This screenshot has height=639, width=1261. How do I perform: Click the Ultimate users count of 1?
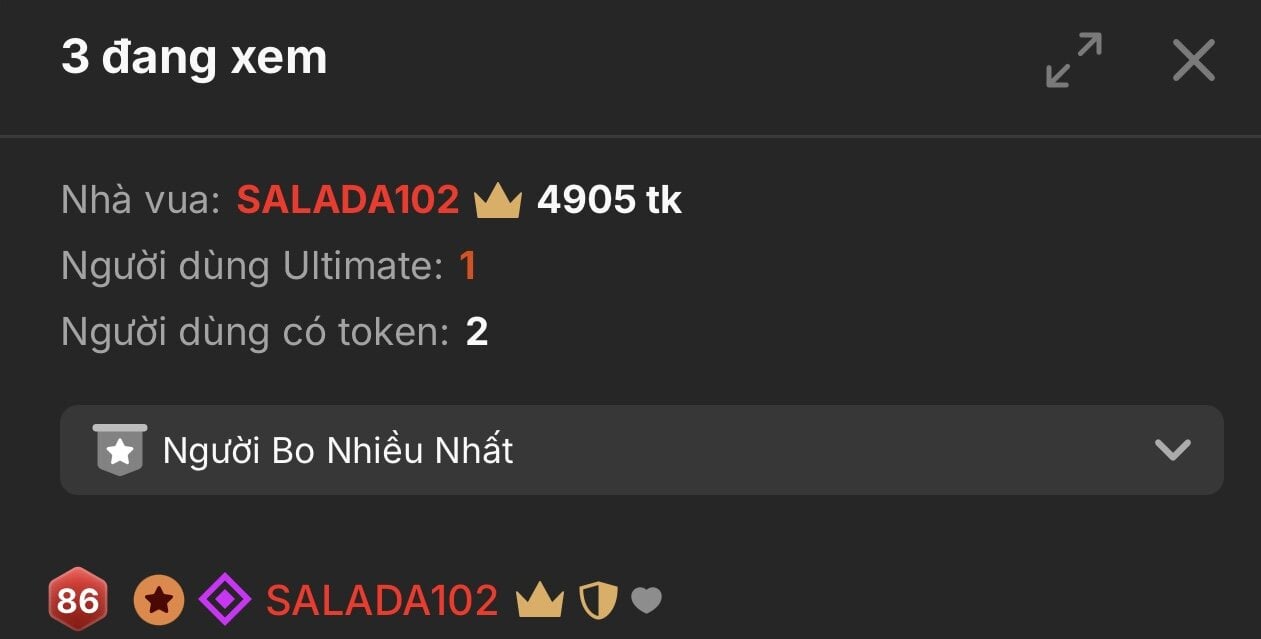(x=467, y=266)
